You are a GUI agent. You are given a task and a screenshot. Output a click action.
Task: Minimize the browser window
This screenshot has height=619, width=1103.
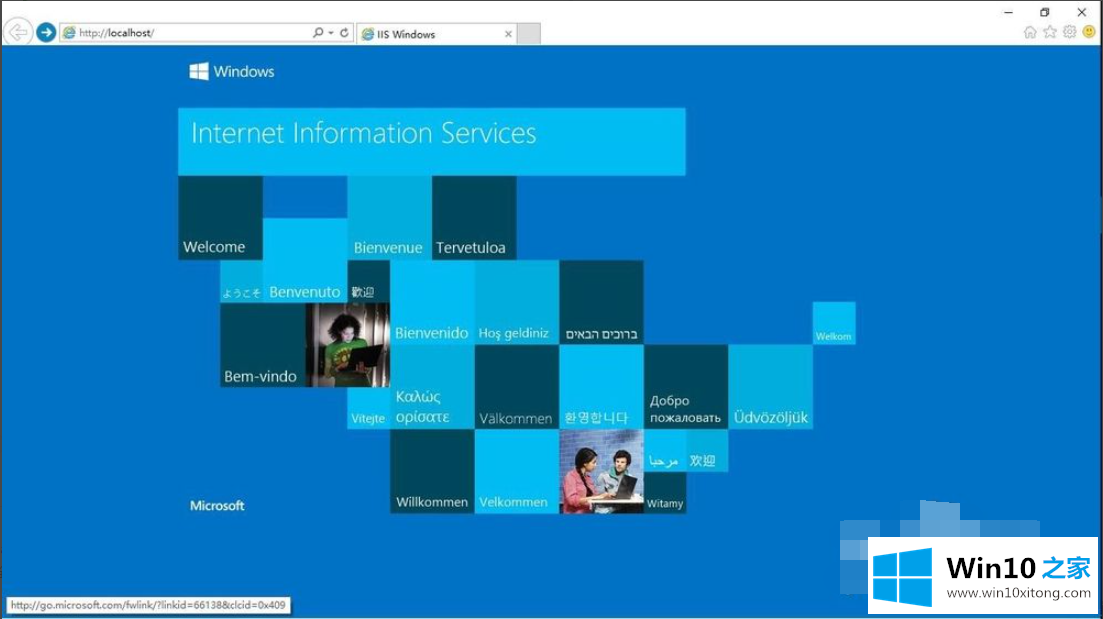click(x=1008, y=12)
